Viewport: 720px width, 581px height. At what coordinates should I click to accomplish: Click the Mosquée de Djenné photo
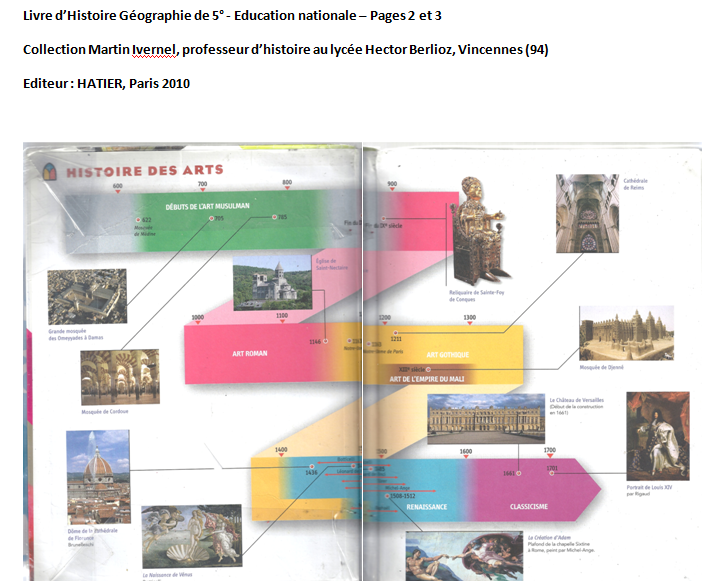click(x=626, y=333)
